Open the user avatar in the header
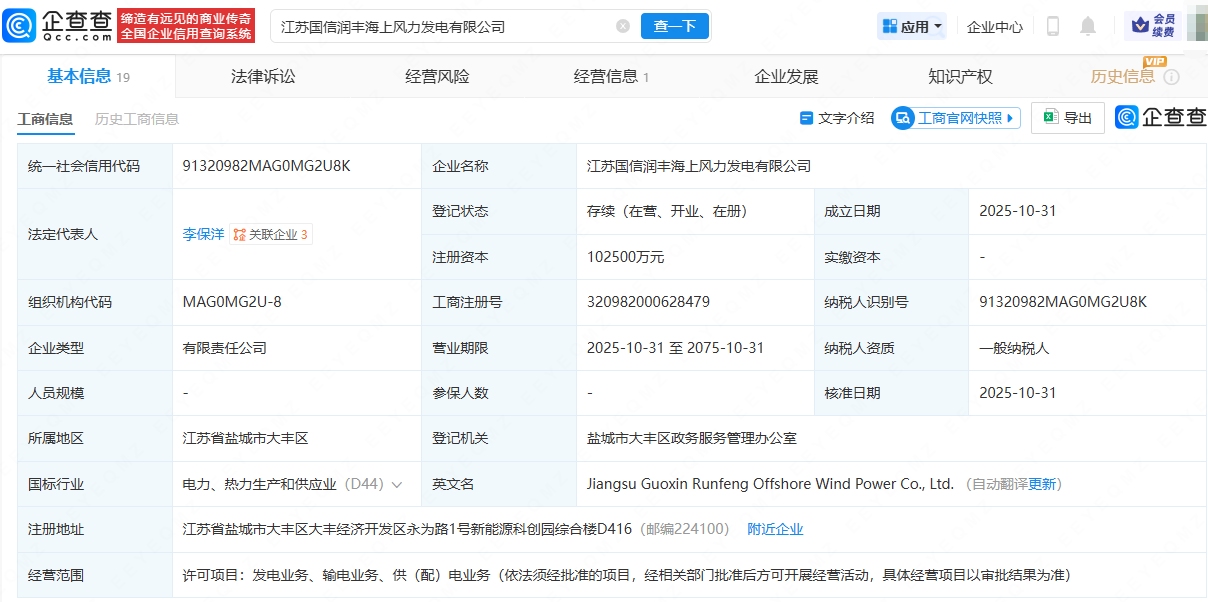 click(x=1196, y=26)
